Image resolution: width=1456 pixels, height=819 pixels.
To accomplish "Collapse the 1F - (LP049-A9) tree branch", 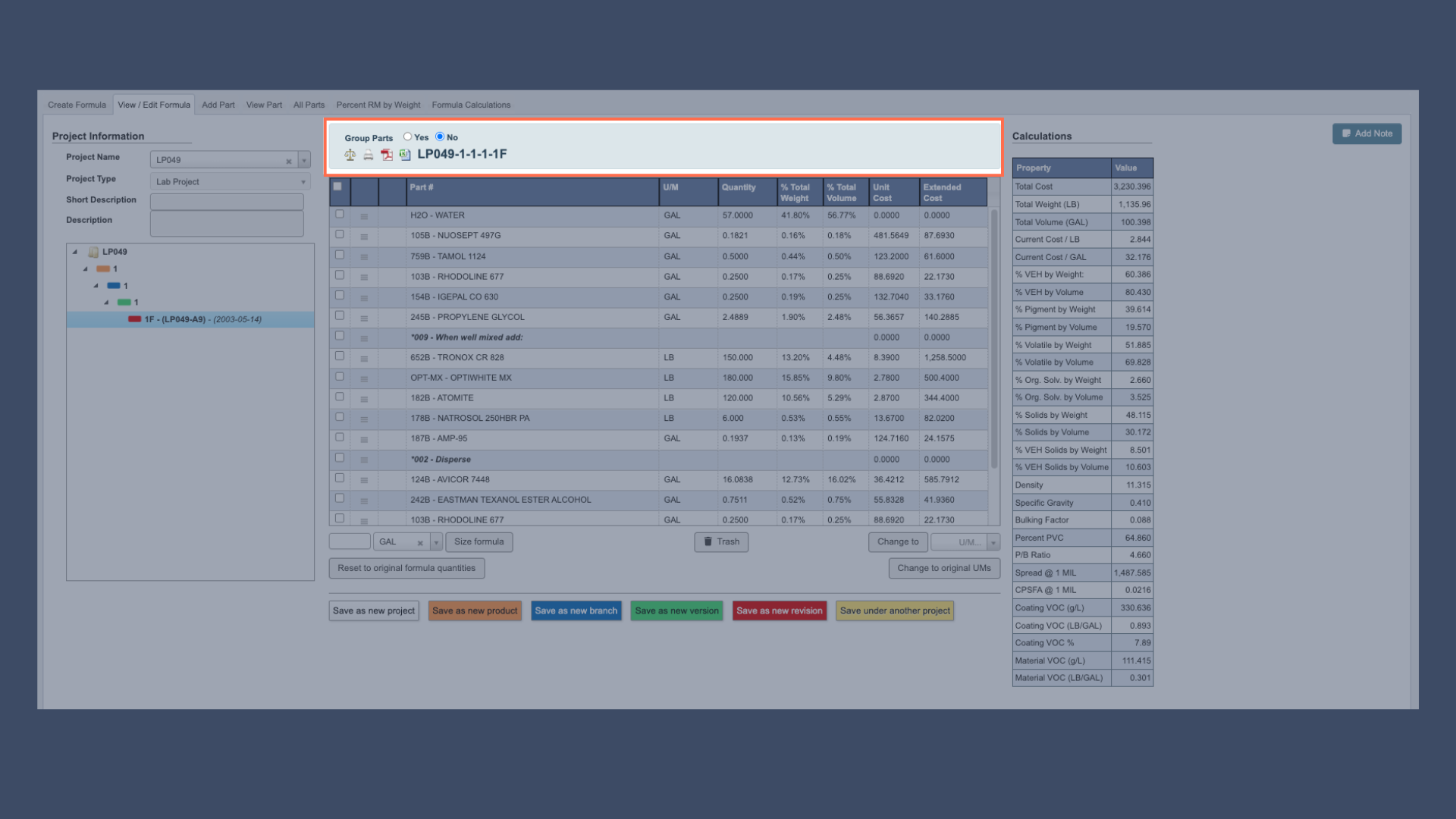I will (x=106, y=302).
